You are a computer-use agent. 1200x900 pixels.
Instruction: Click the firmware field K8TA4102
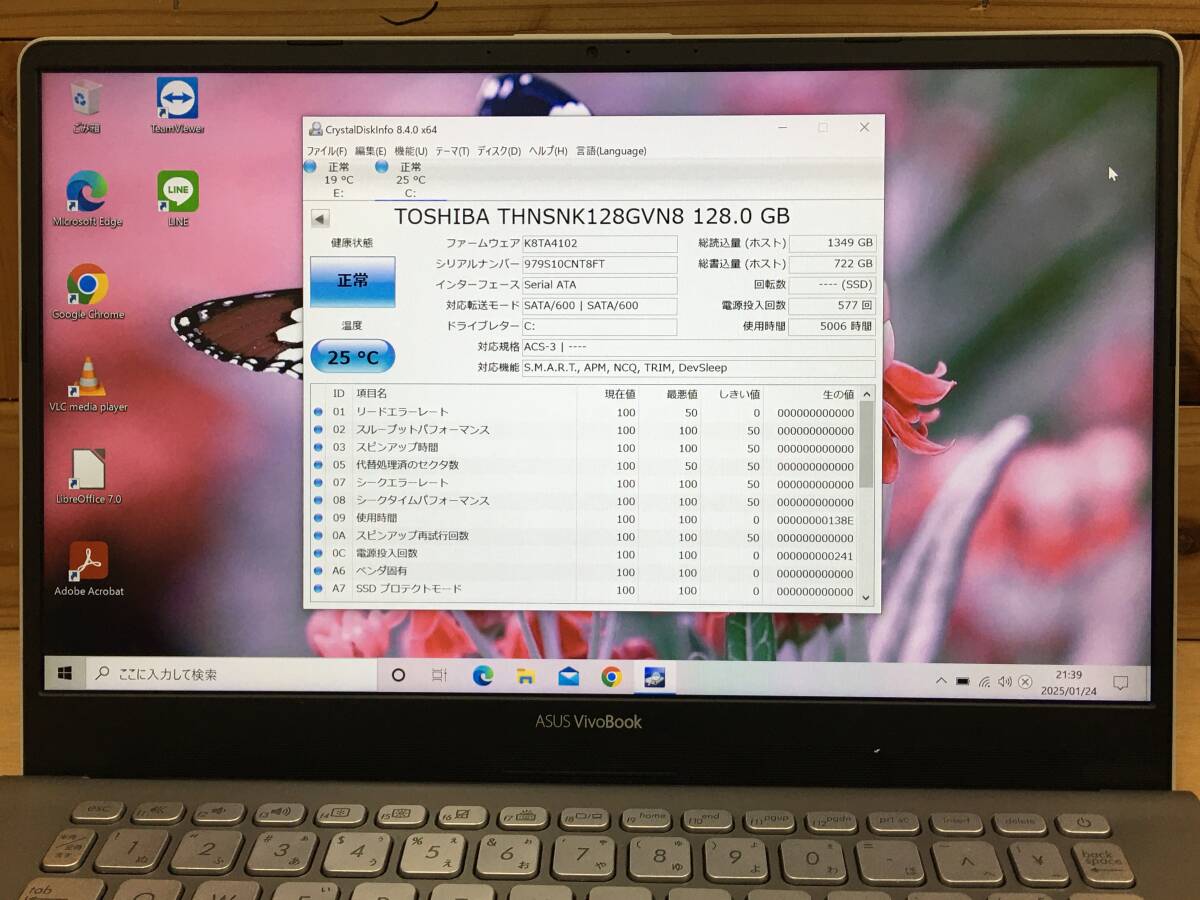[599, 243]
